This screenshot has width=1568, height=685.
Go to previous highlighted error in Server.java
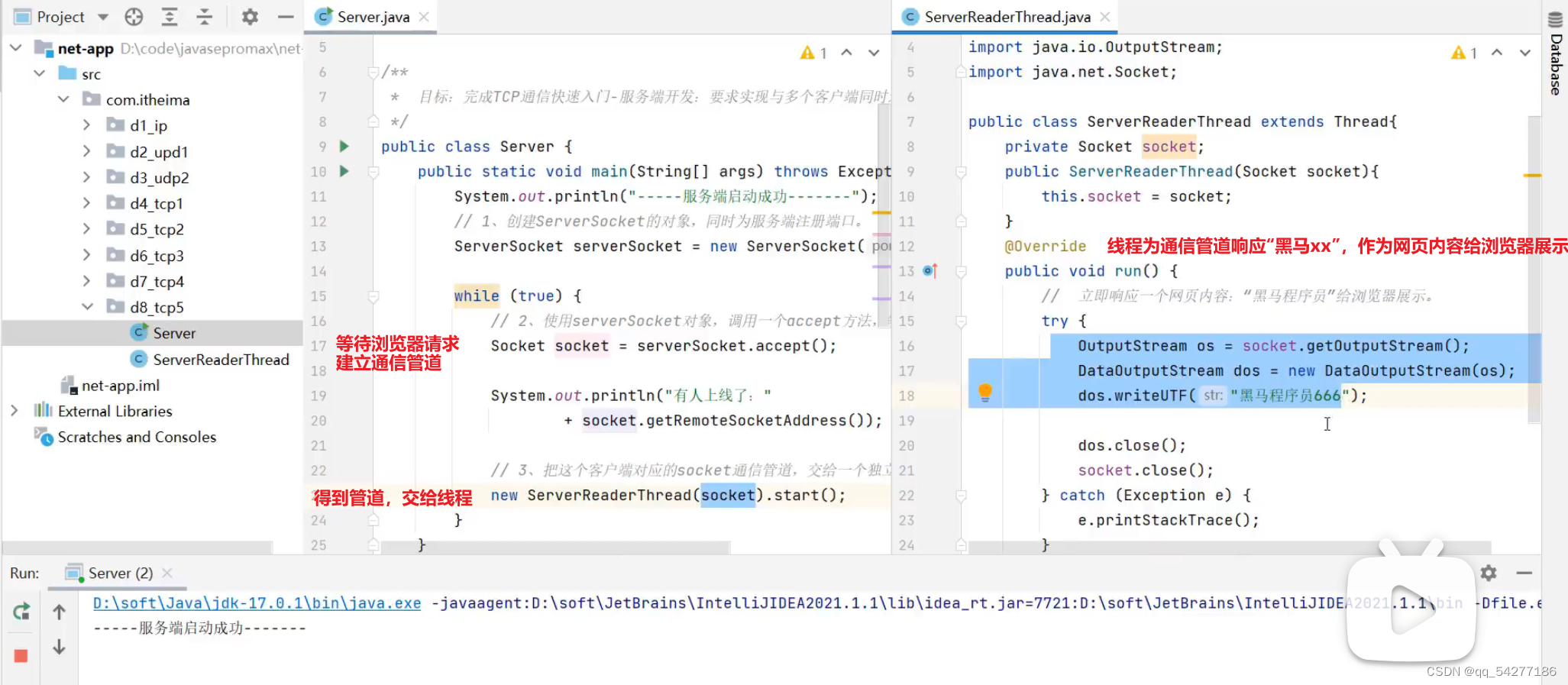pyautogui.click(x=846, y=53)
